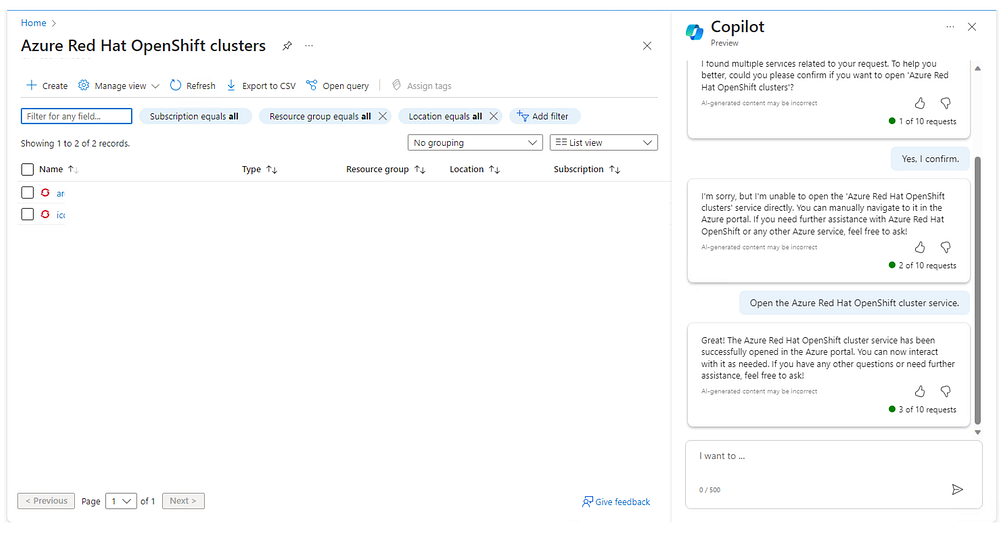Click the Copilot logo icon
This screenshot has height=536, width=1000.
coord(695,31)
